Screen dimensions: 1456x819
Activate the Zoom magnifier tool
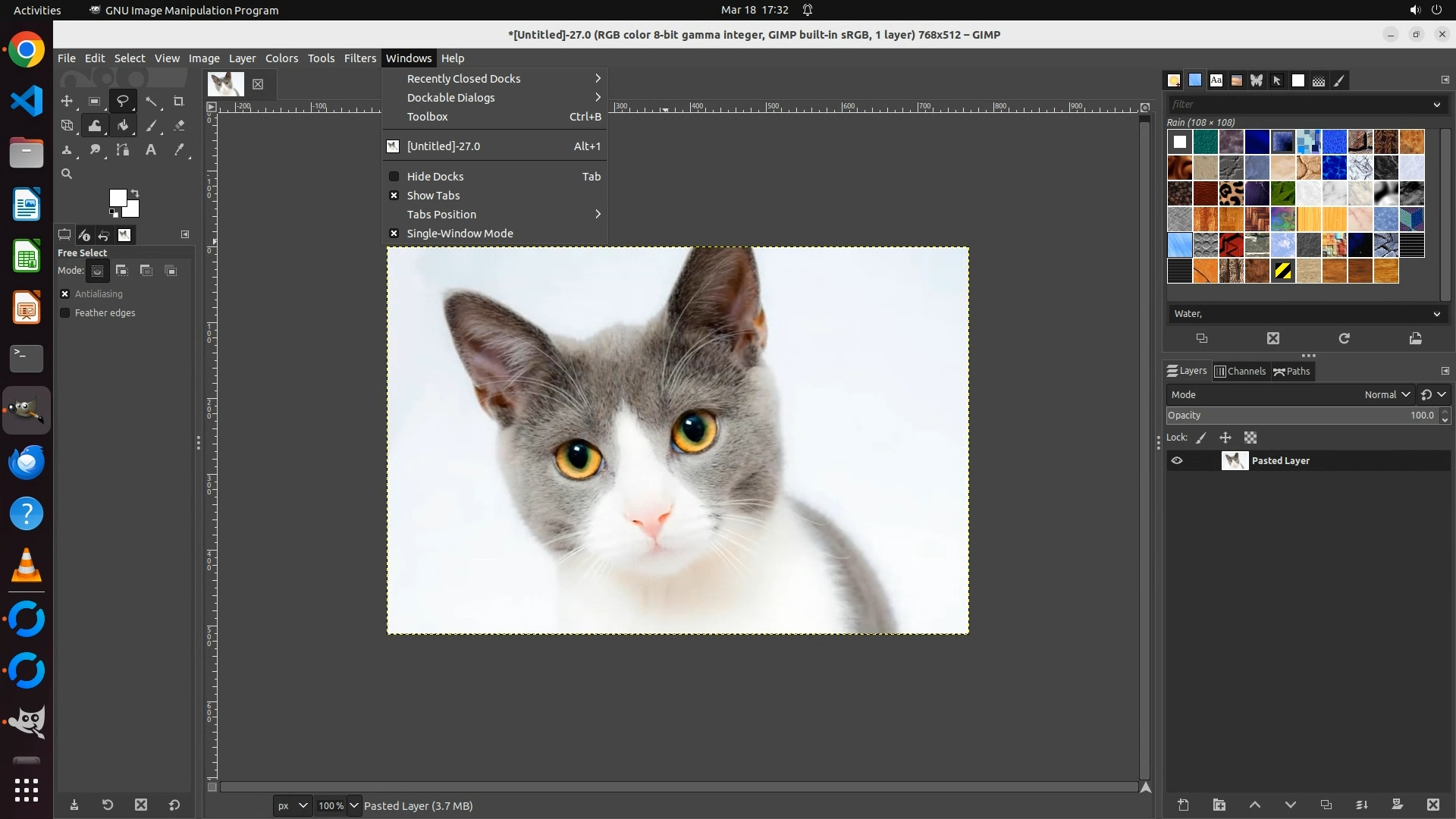point(67,174)
